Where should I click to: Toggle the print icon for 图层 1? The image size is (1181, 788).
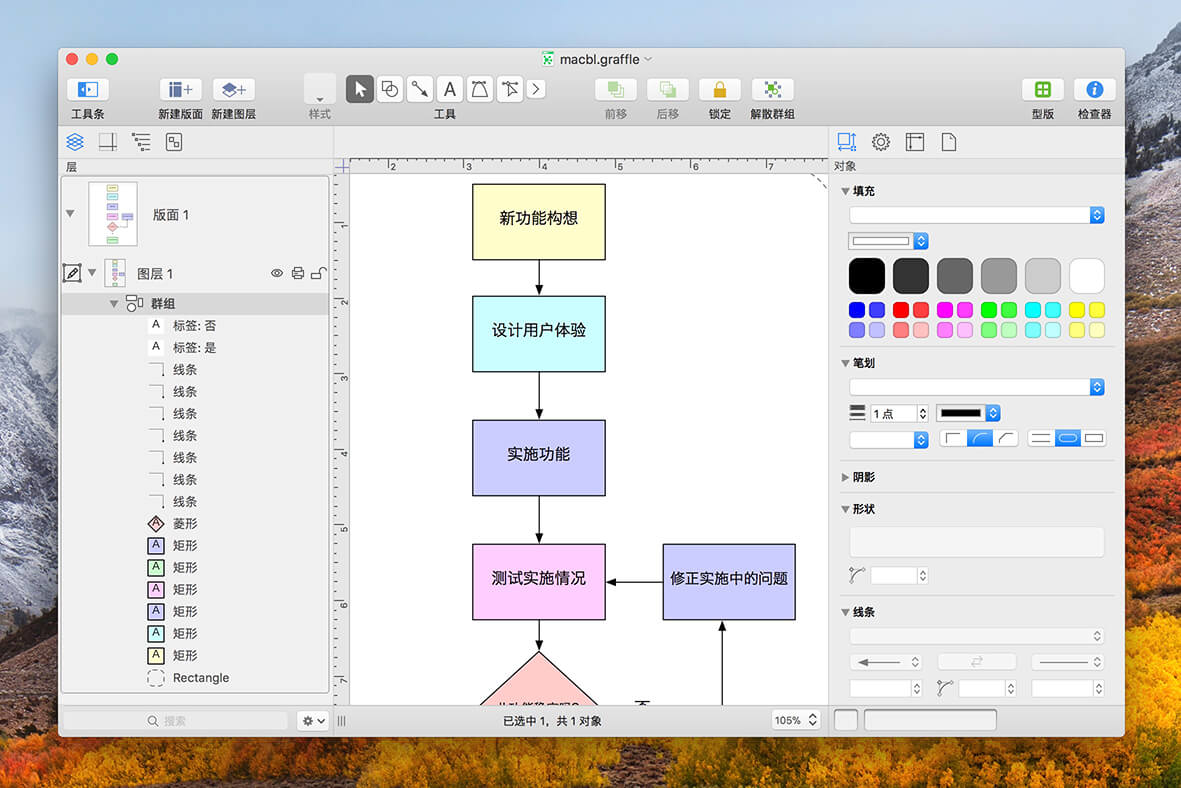click(298, 273)
